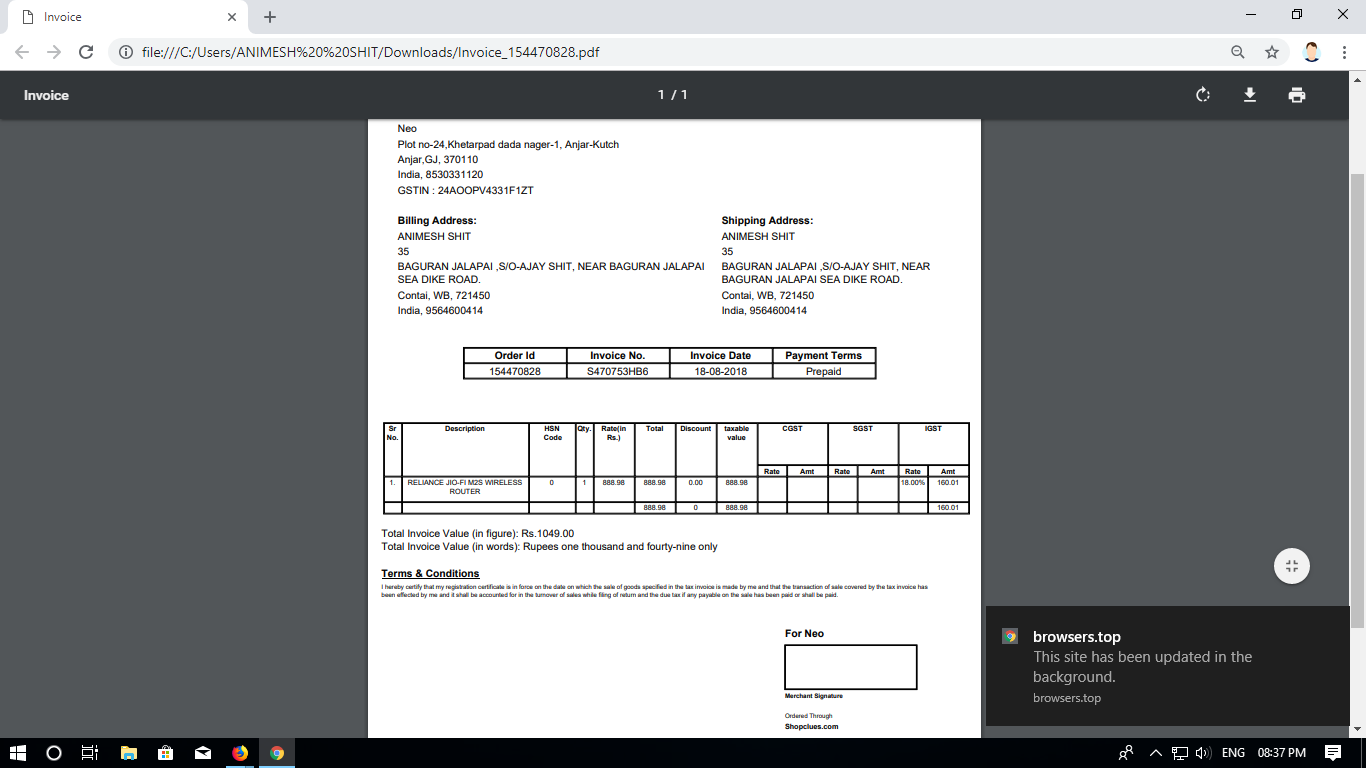Go back to previous page

pos(22,52)
